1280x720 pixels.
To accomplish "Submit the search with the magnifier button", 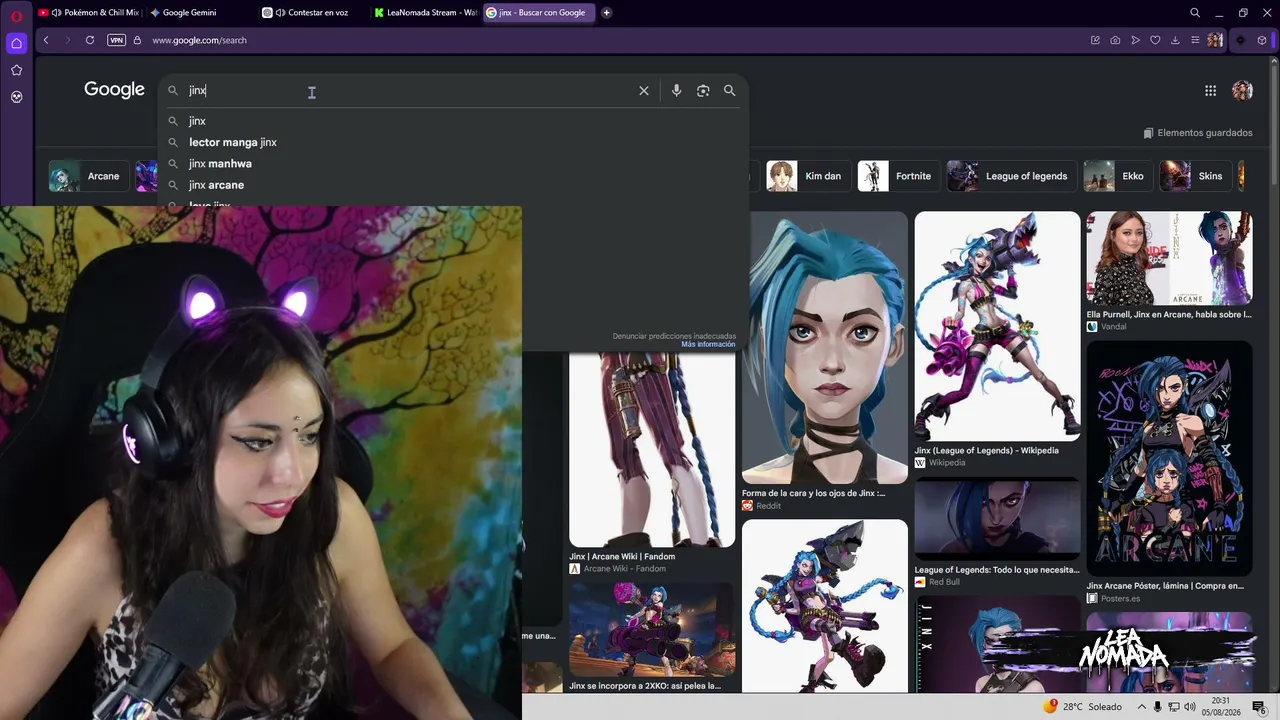I will (729, 90).
